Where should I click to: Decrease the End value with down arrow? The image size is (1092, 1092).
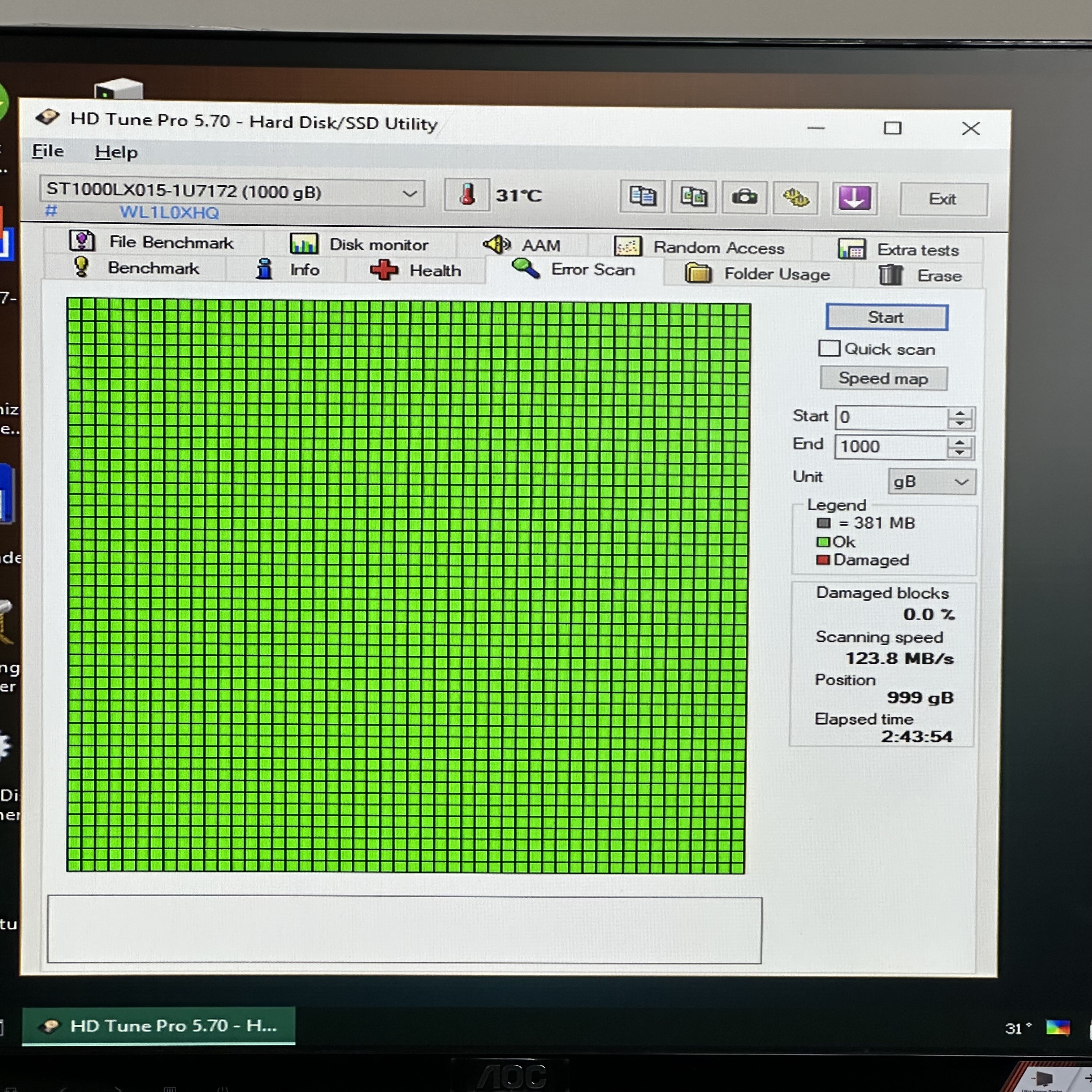pyautogui.click(x=959, y=453)
